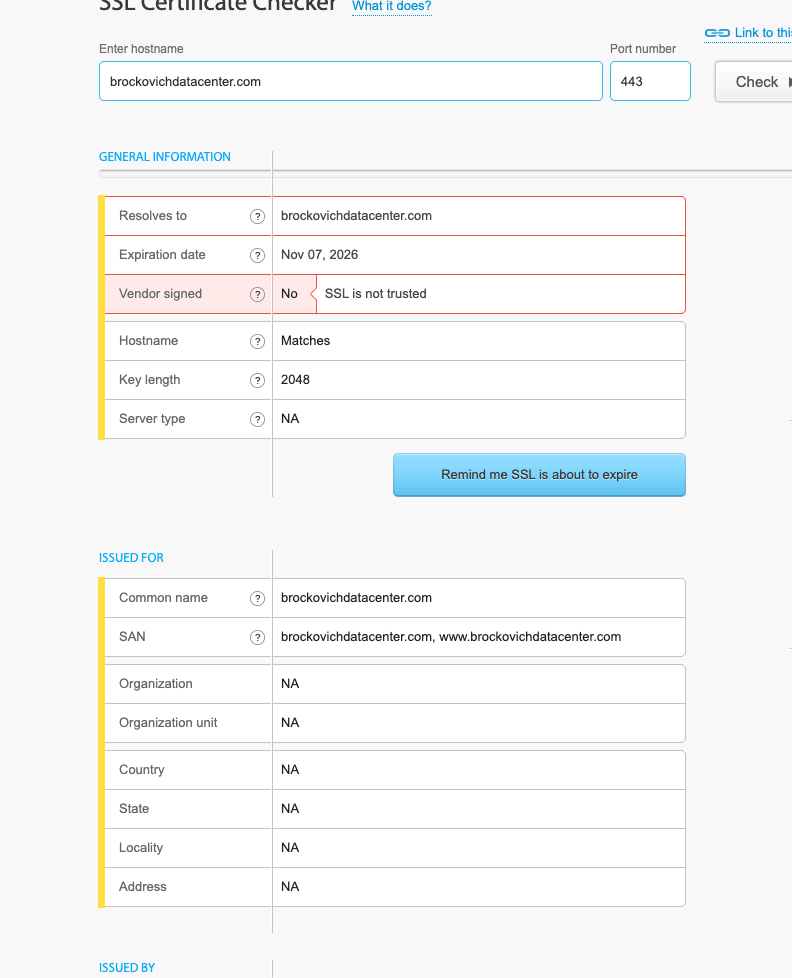Screen dimensions: 792x978
Task: Click the Resolves to domain value
Action: [x=356, y=216]
